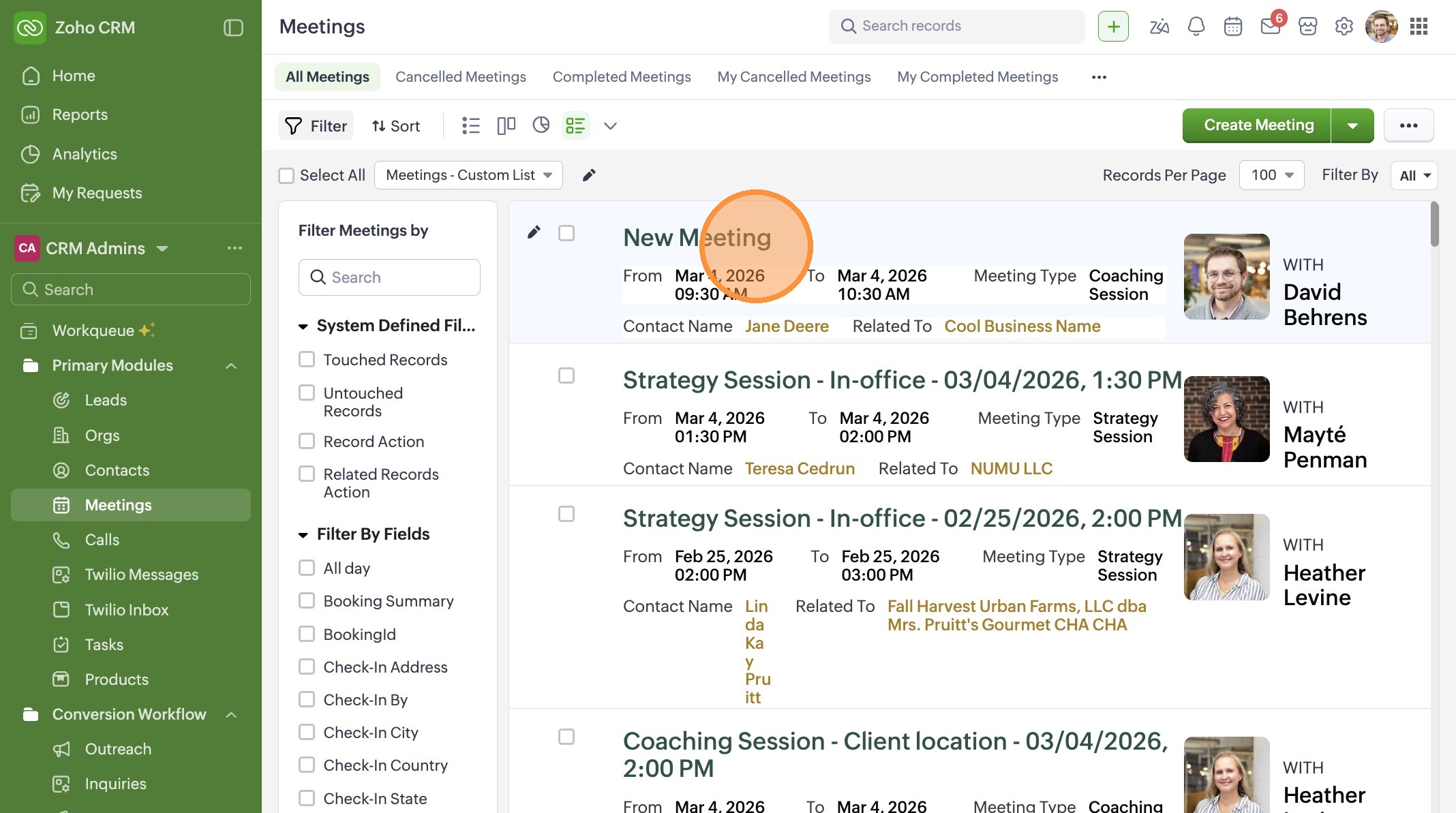Open the calendar icon in top bar
The width and height of the screenshot is (1456, 813).
point(1232,27)
